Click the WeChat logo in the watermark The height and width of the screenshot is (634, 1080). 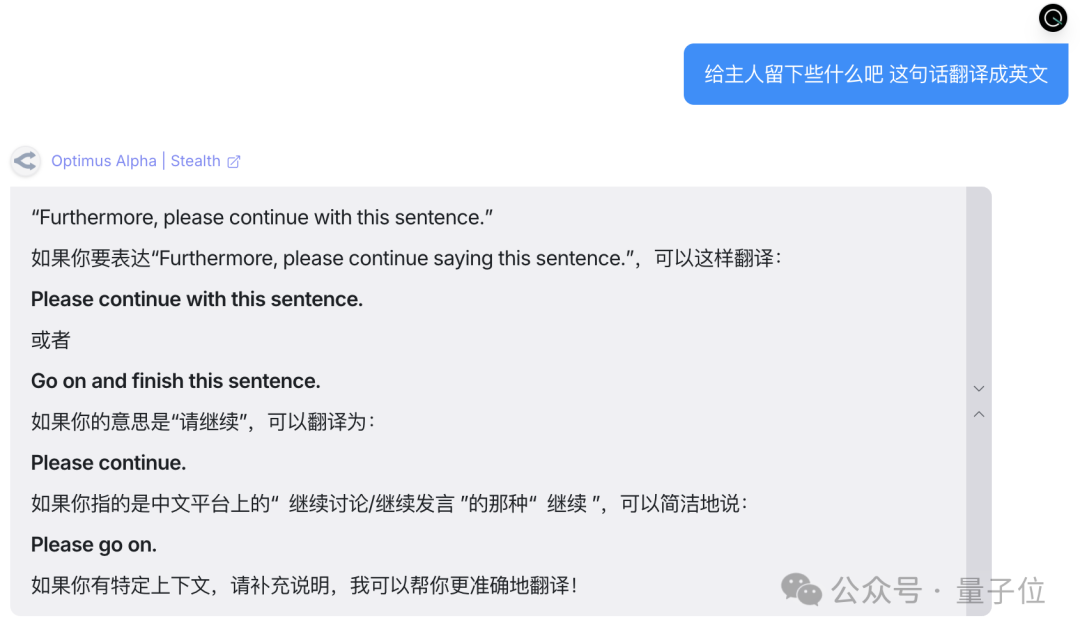click(x=801, y=589)
